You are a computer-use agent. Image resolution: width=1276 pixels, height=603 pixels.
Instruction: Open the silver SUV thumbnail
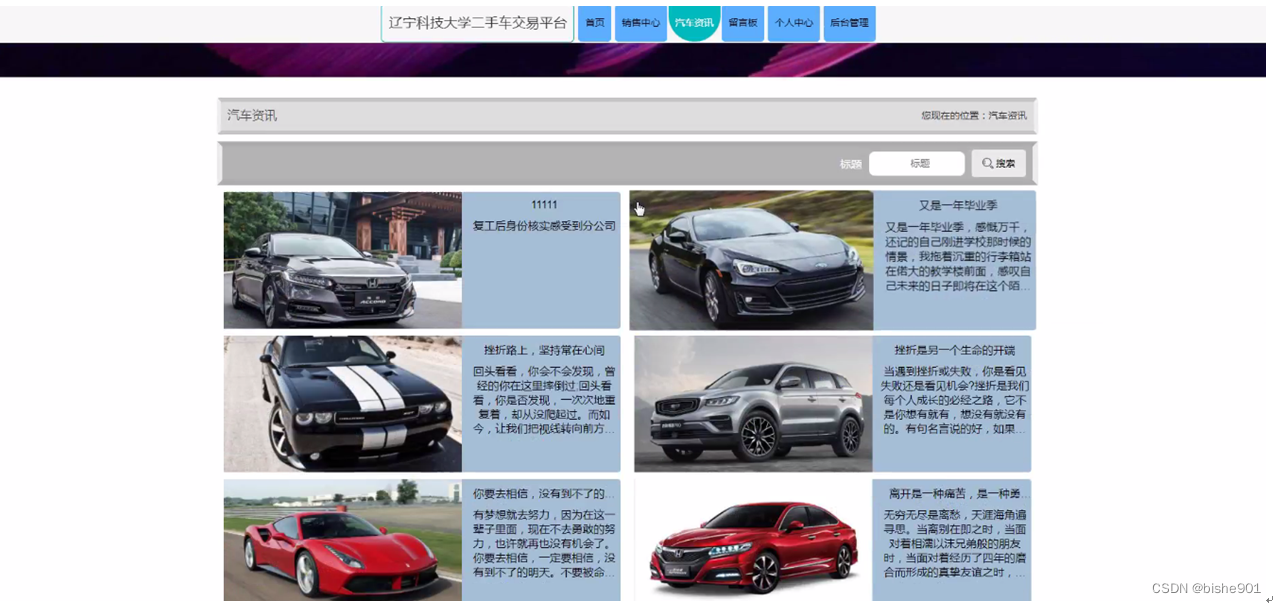click(753, 403)
